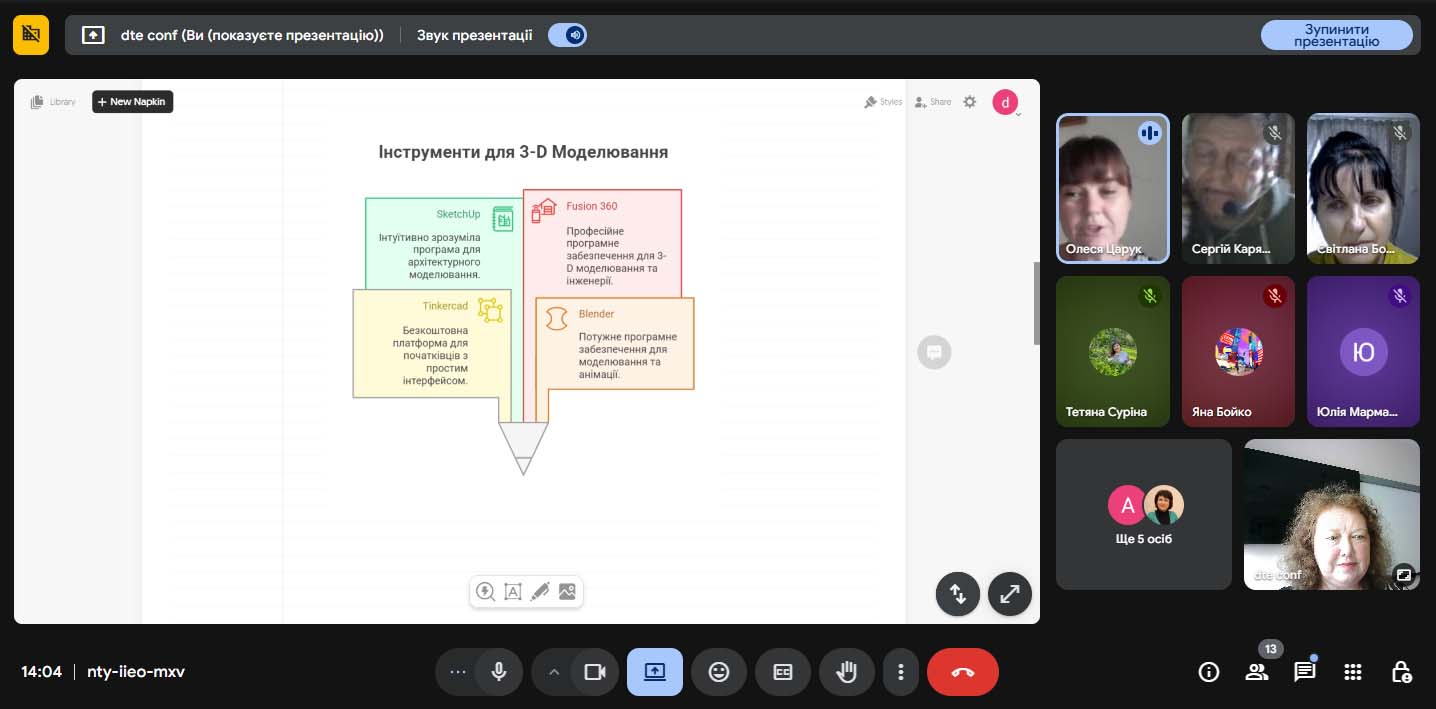The height and width of the screenshot is (709, 1436).
Task: Open host controls lock icon
Action: coord(1401,672)
